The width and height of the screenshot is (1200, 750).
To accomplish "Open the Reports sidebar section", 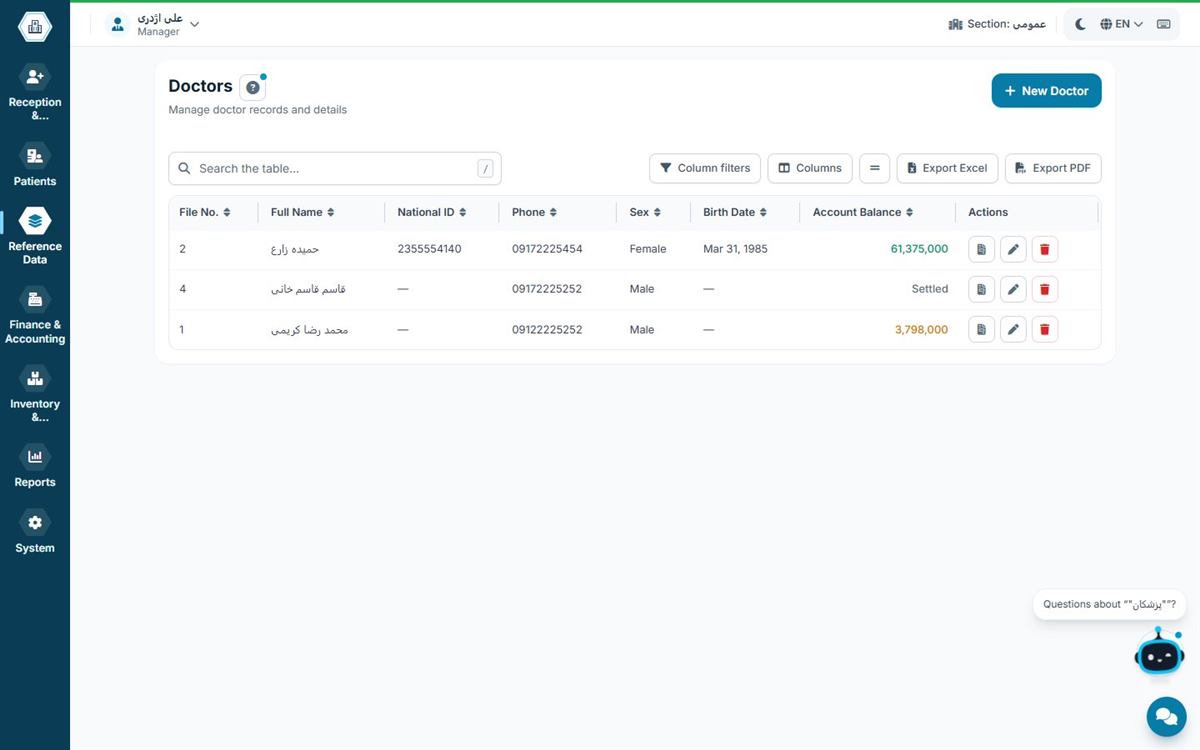I will point(35,466).
